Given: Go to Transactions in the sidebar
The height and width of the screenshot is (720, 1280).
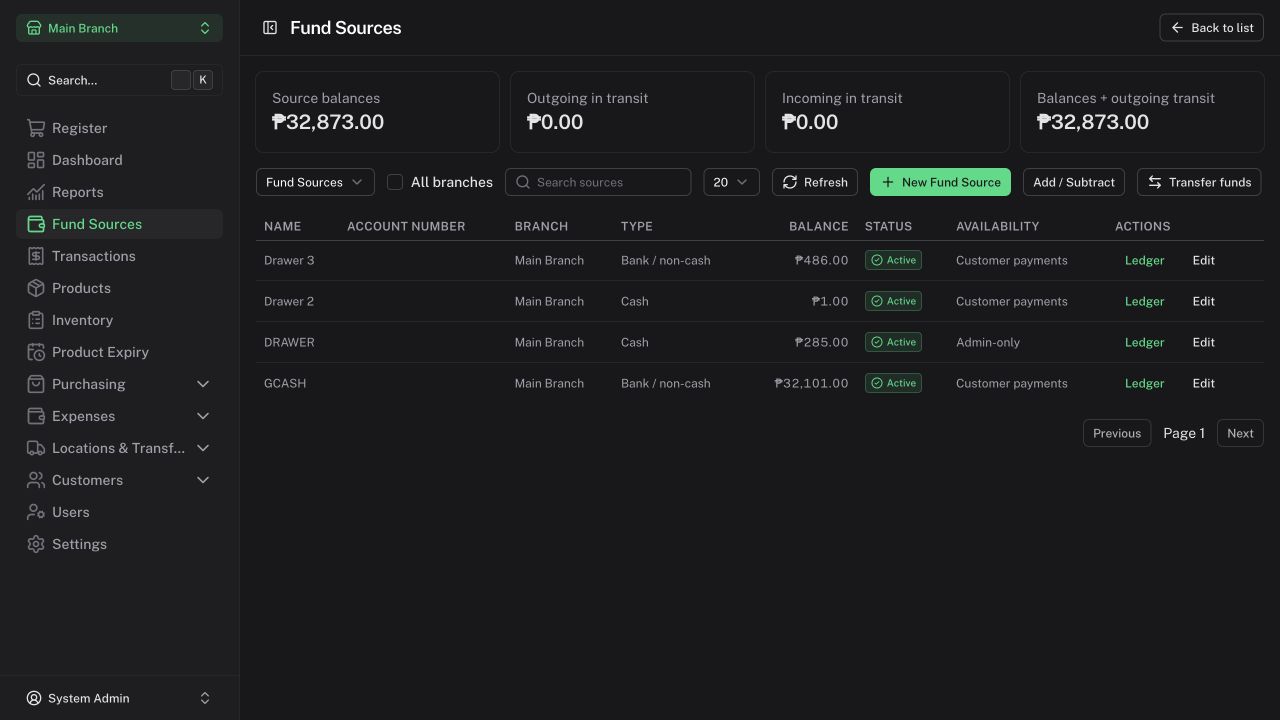Looking at the screenshot, I should (119, 256).
